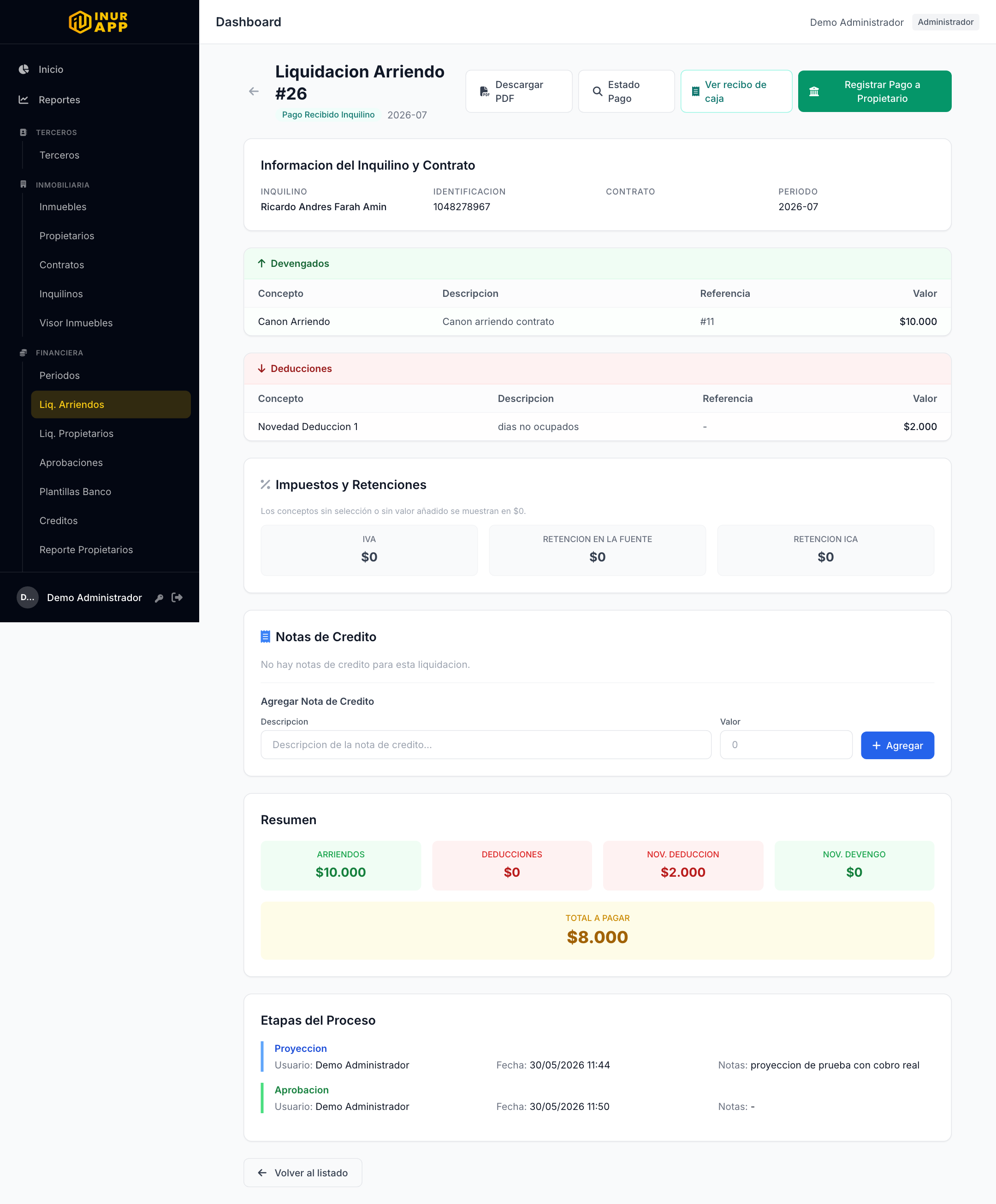Viewport: 996px width, 1204px height.
Task: Click inquilino name Ricardo Andres Farah Amin
Action: (323, 207)
